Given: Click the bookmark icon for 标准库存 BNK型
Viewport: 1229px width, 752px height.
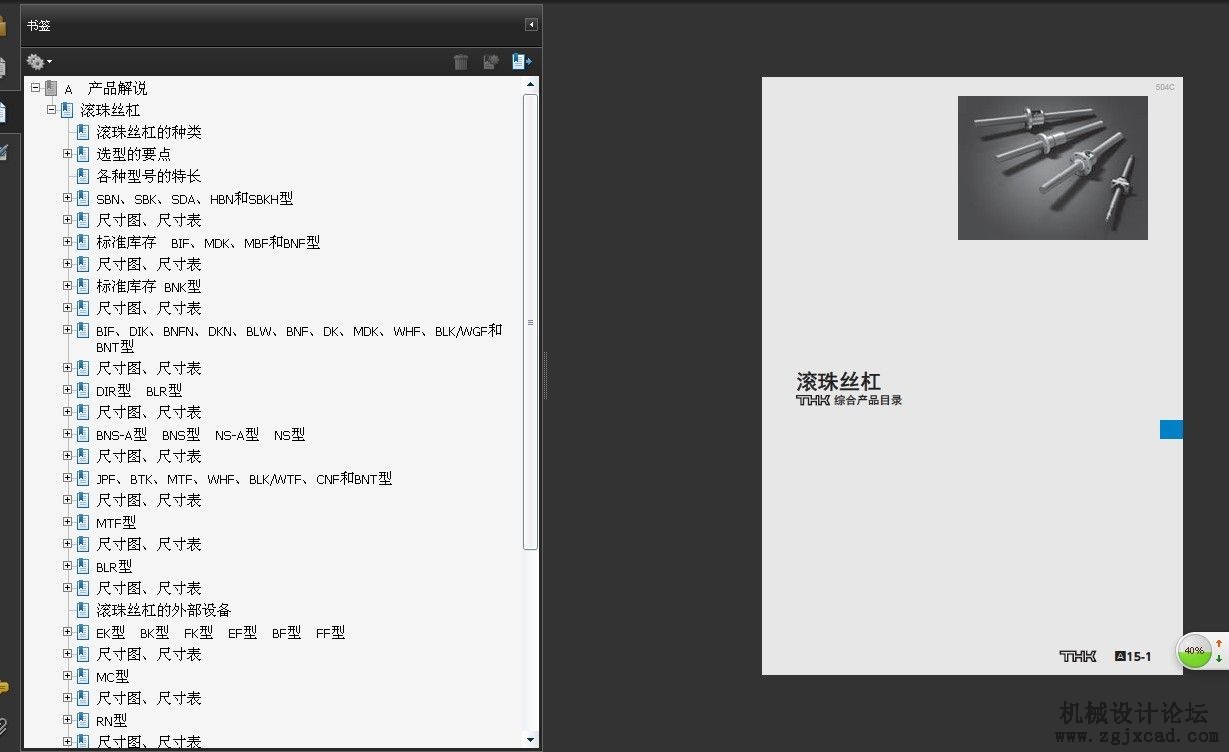Looking at the screenshot, I should coord(83,286).
